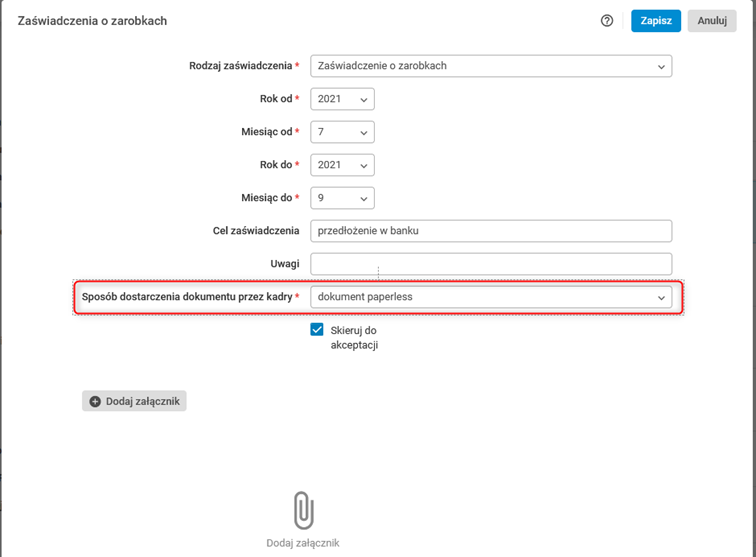This screenshot has height=557, width=756.
Task: Click the plus icon on Dodaj załącznik
Action: pos(95,401)
